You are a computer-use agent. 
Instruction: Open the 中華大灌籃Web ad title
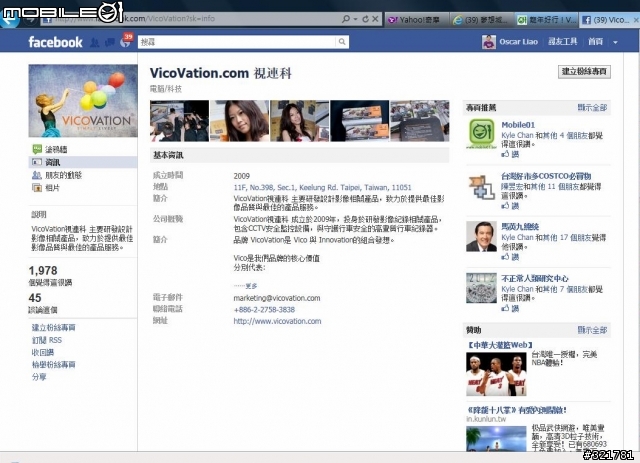pos(500,345)
